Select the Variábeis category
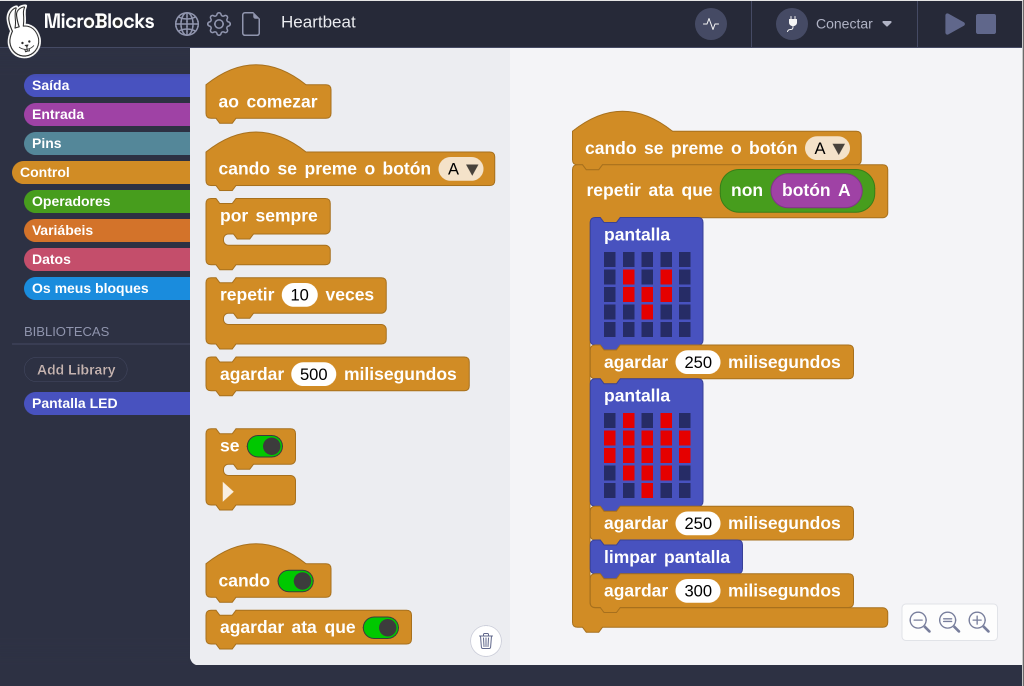Image resolution: width=1024 pixels, height=686 pixels. click(x=107, y=230)
